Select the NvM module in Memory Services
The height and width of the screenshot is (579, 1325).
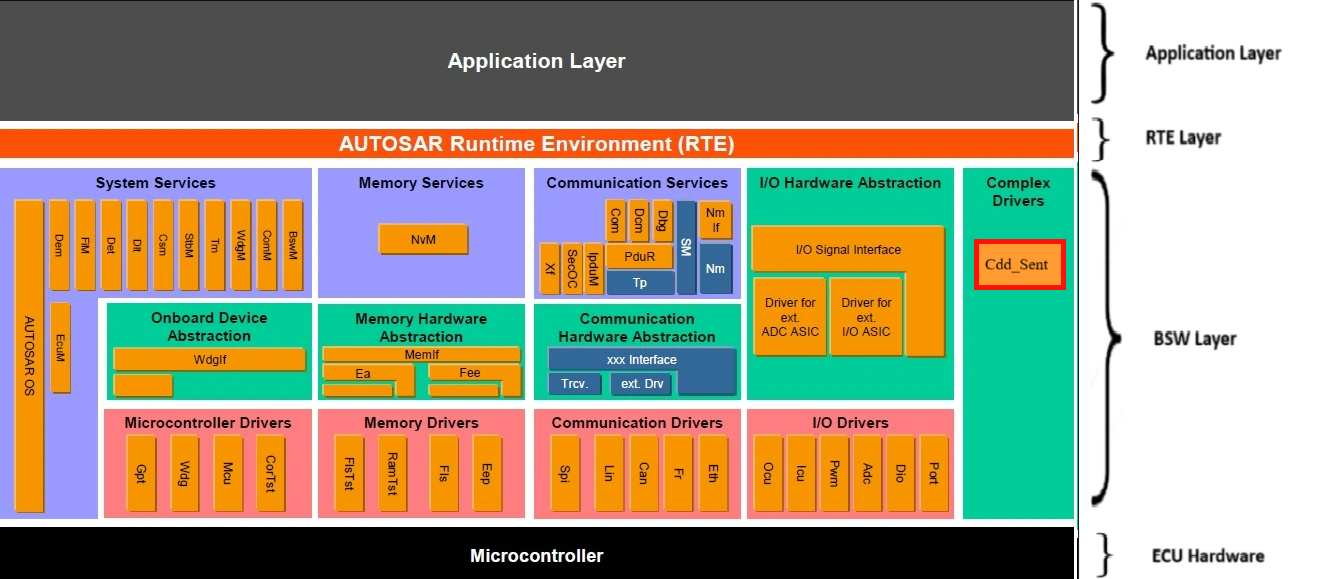423,239
